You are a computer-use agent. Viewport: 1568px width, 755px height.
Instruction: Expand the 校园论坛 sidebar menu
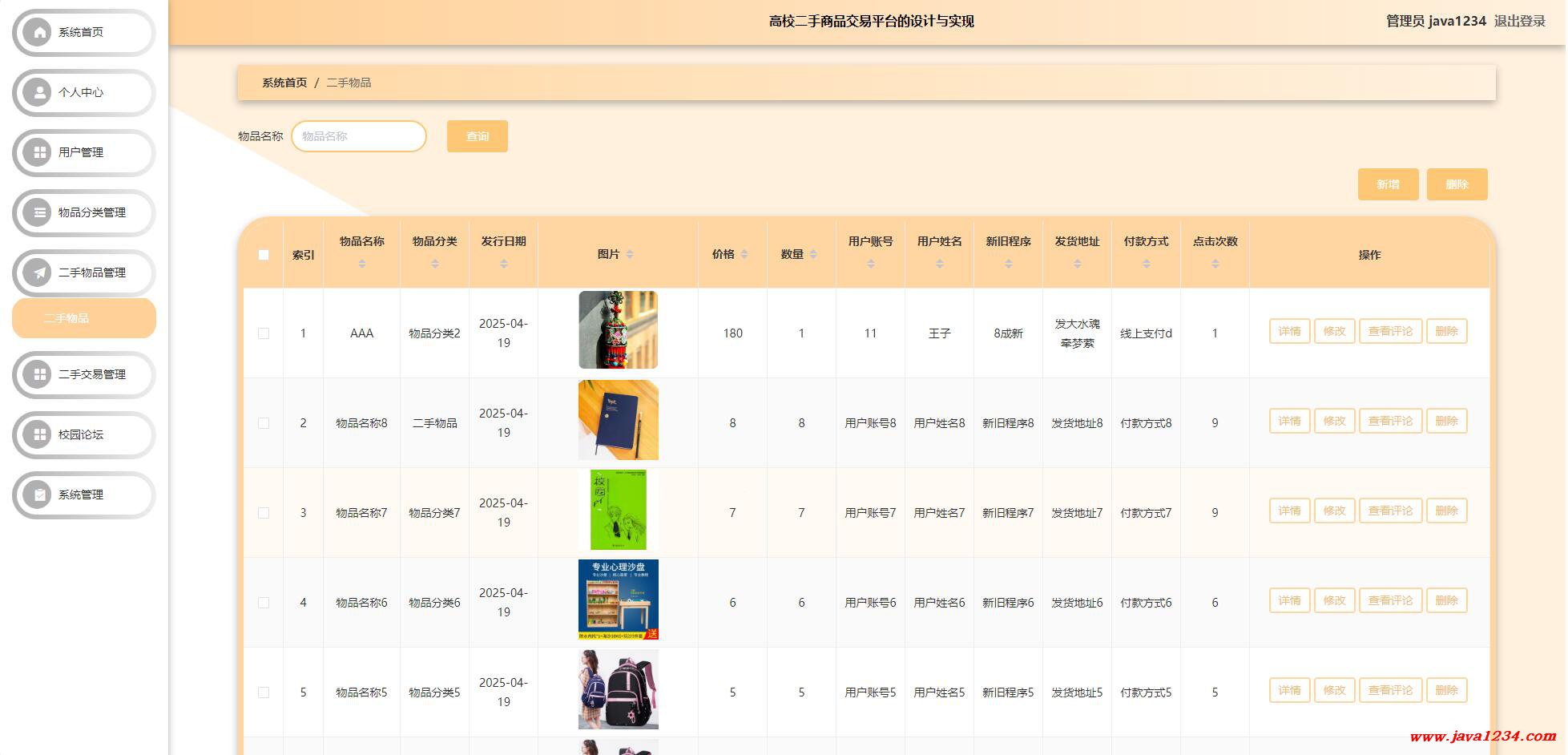[x=84, y=434]
